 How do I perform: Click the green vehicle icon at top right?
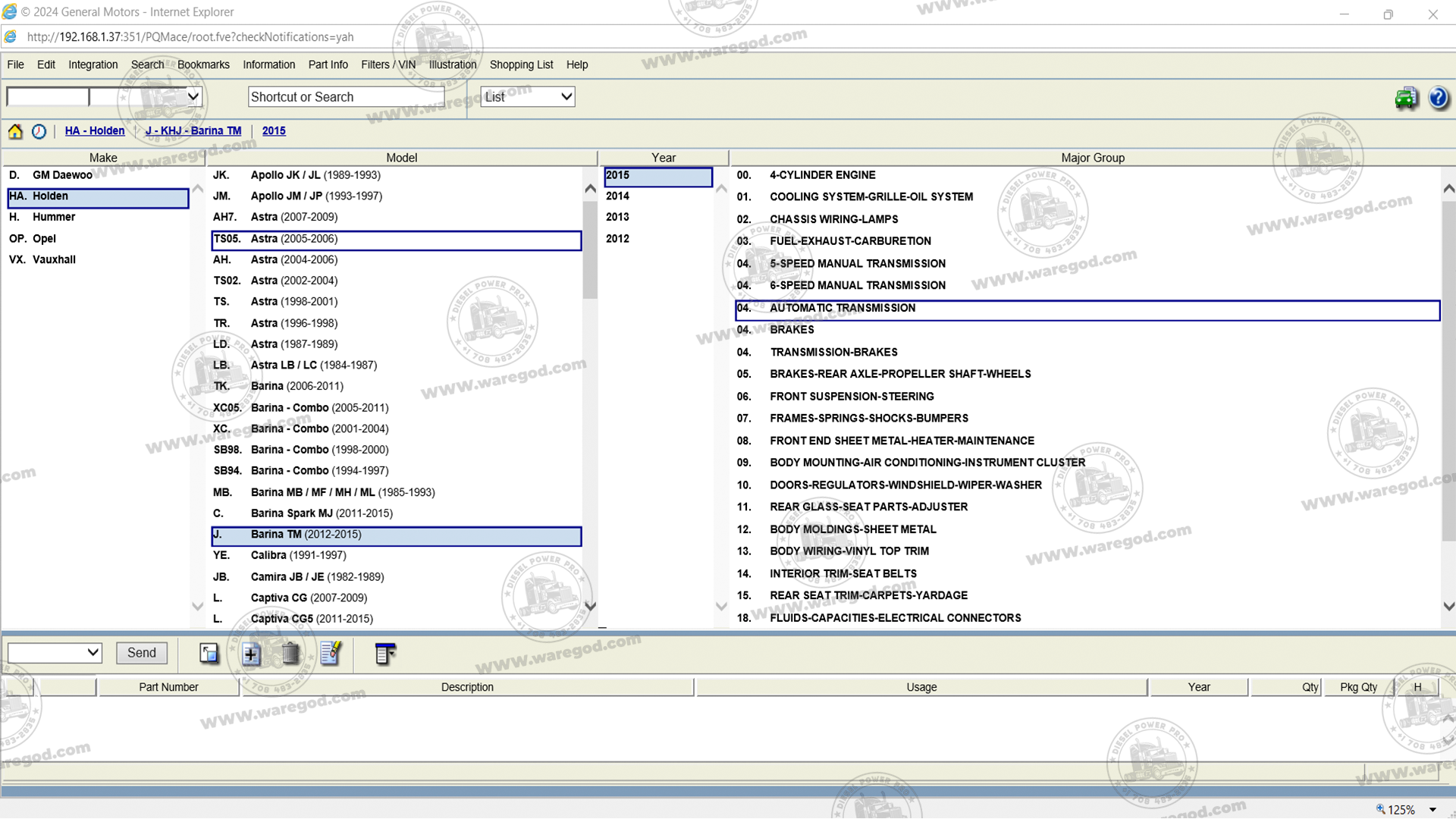(x=1406, y=98)
